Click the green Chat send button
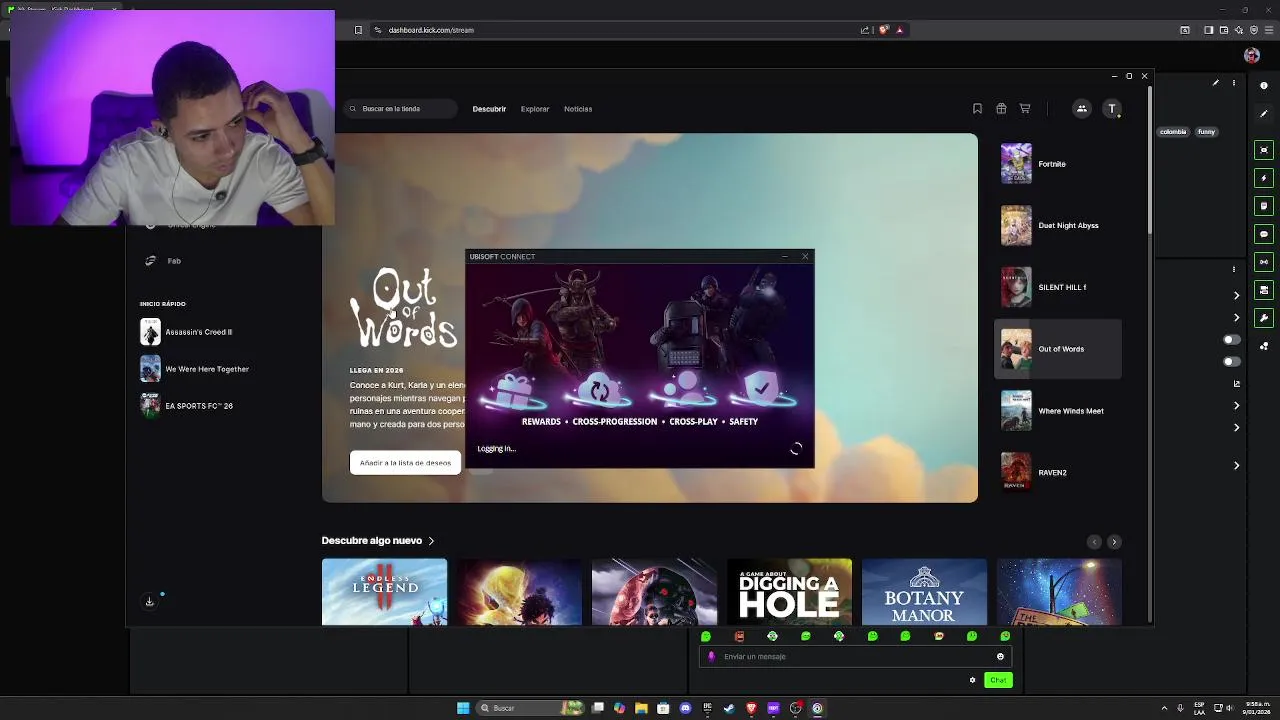 [998, 680]
